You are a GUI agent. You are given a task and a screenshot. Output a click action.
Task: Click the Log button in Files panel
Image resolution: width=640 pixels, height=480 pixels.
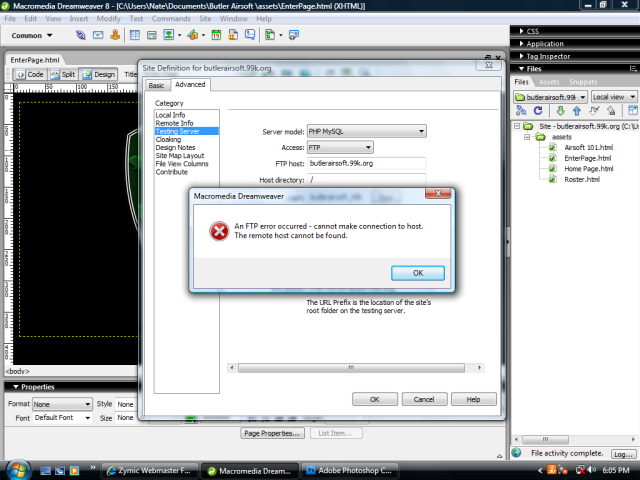point(623,454)
